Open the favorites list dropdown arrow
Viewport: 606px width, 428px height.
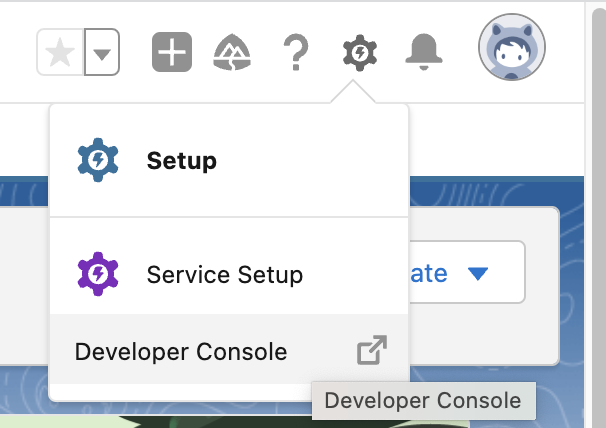click(x=102, y=52)
